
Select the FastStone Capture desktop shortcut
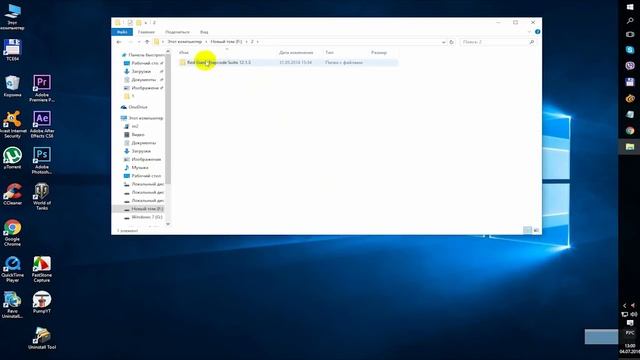(42, 269)
